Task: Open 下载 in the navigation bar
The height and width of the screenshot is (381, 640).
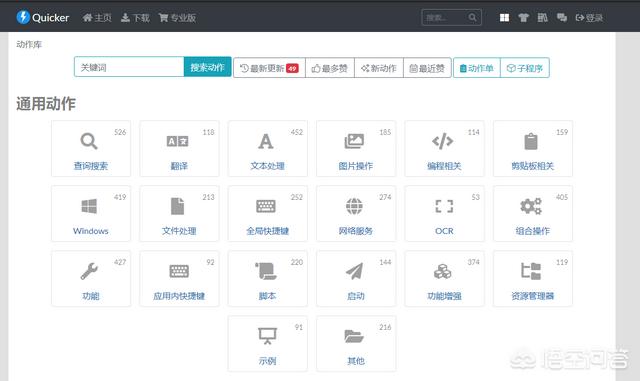Action: pyautogui.click(x=135, y=18)
